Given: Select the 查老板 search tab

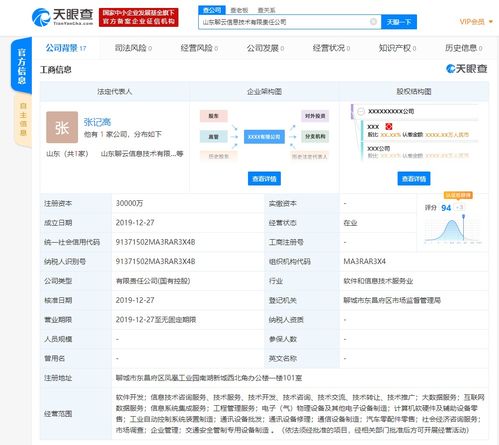Looking at the screenshot, I should [239, 10].
